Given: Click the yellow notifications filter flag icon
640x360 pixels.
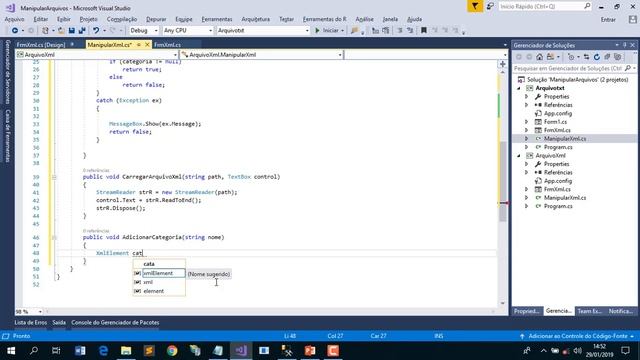Looking at the screenshot, I should click(x=475, y=7).
